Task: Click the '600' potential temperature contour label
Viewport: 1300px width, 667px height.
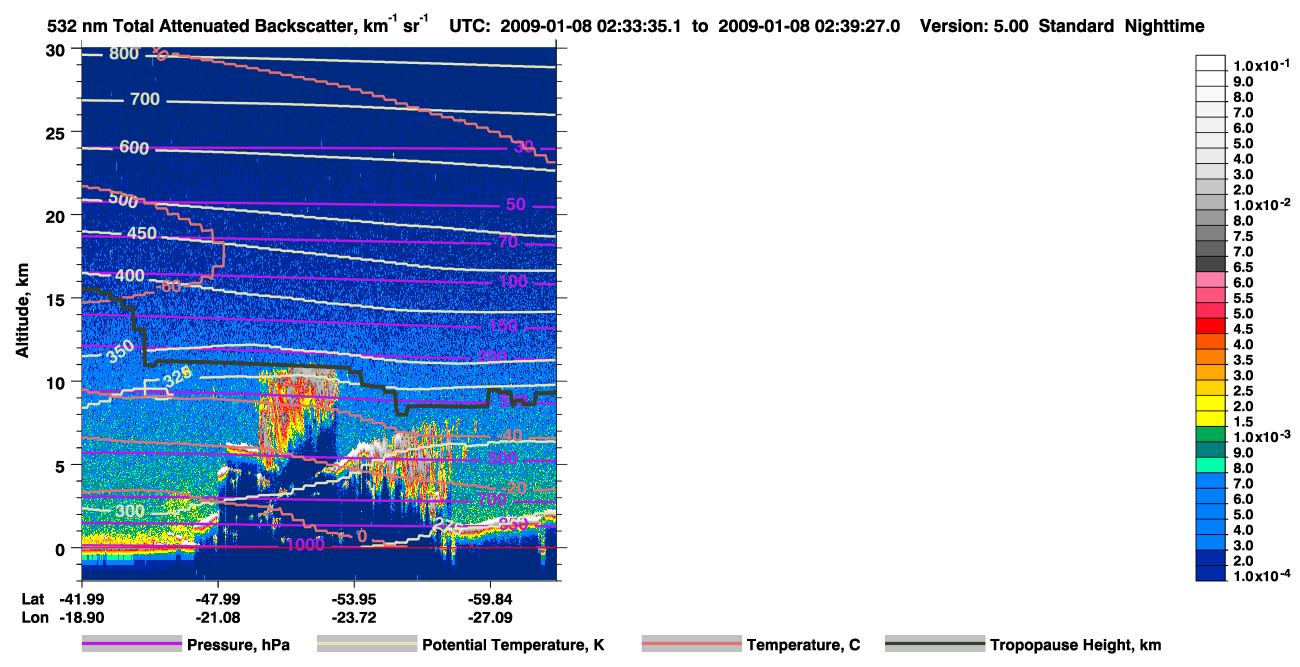Action: click(134, 148)
